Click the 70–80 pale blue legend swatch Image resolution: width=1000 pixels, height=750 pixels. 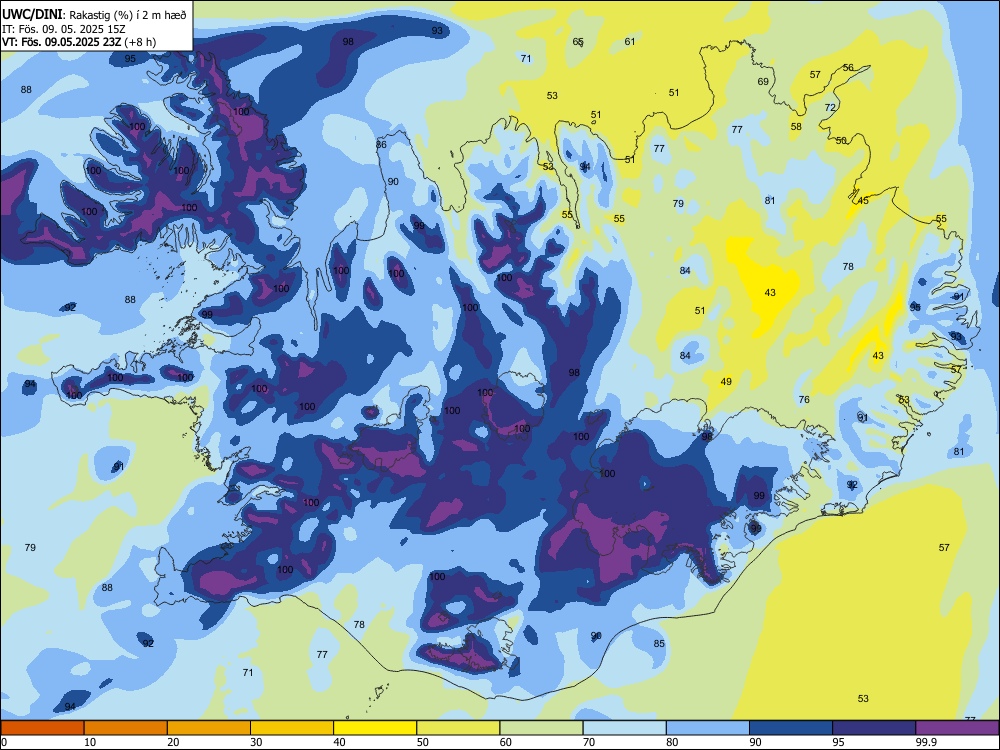(624, 728)
